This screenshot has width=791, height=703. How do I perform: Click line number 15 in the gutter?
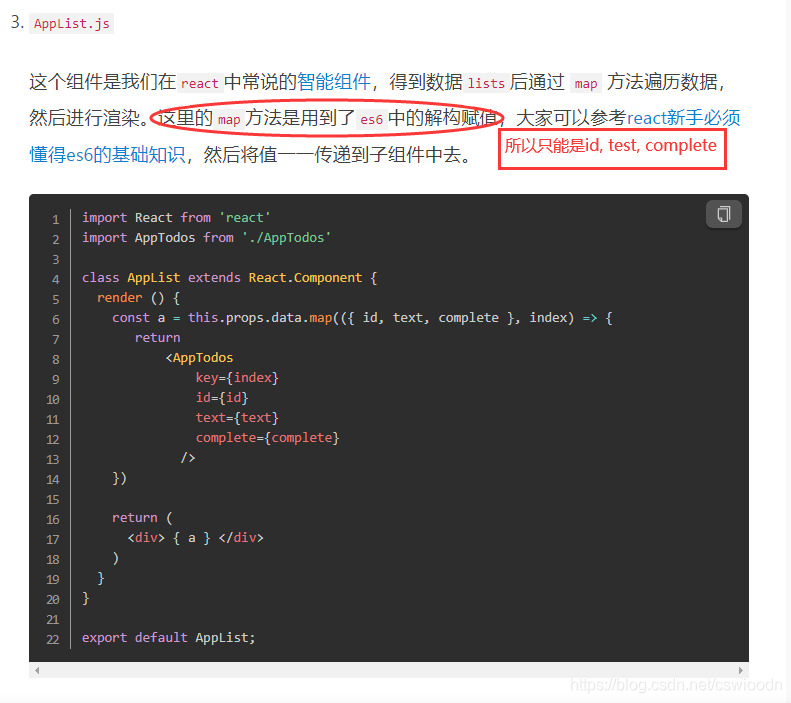coord(53,499)
